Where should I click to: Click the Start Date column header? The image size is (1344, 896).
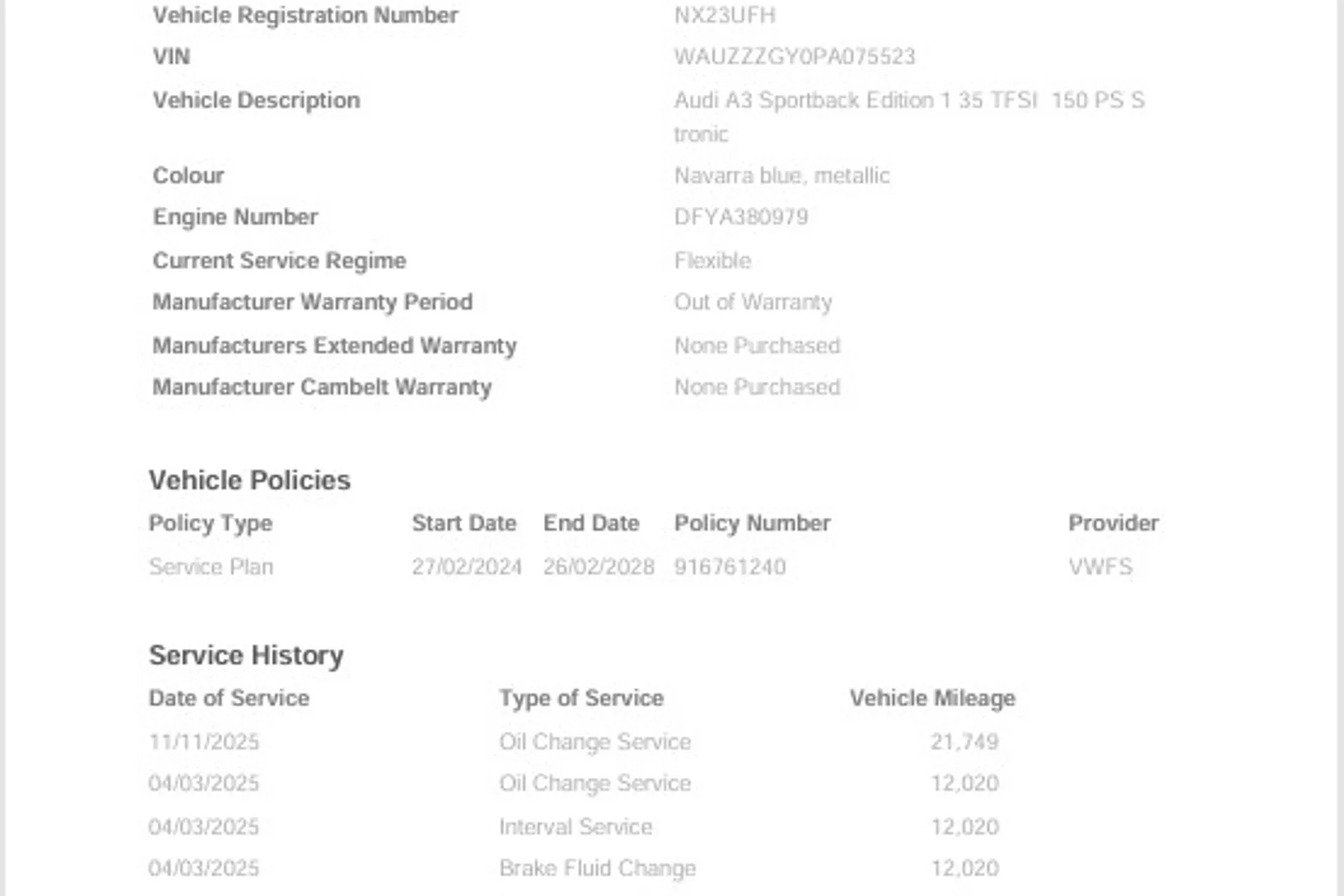(464, 524)
